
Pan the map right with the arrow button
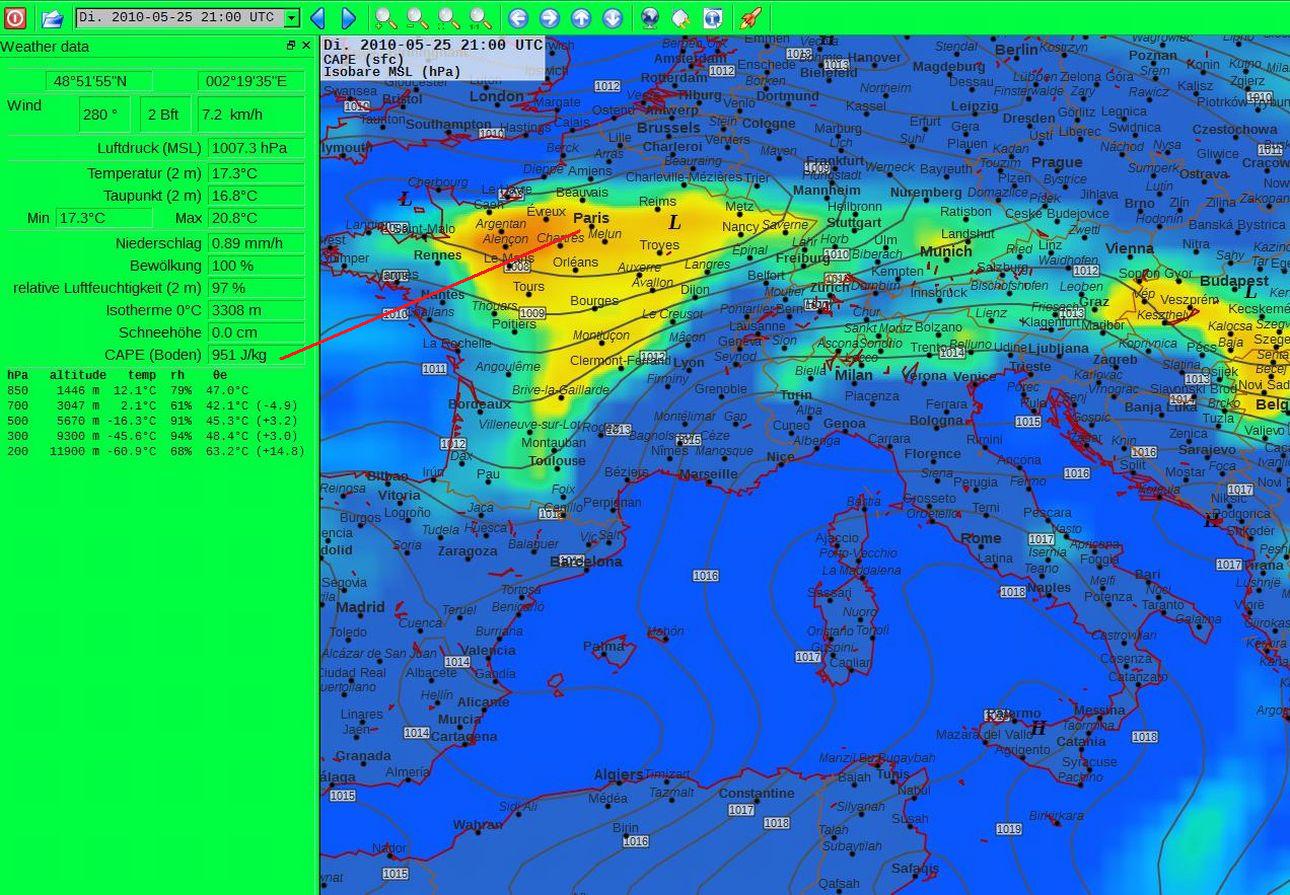pyautogui.click(x=550, y=17)
